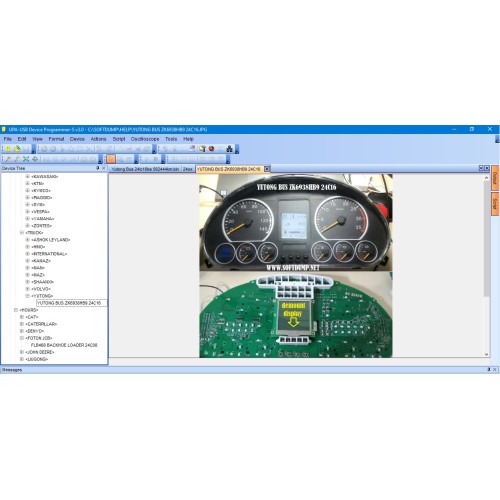Screen dimensions: 500x500
Task: Click the green crossed-arrows fit icon
Action: pyautogui.click(x=26, y=159)
